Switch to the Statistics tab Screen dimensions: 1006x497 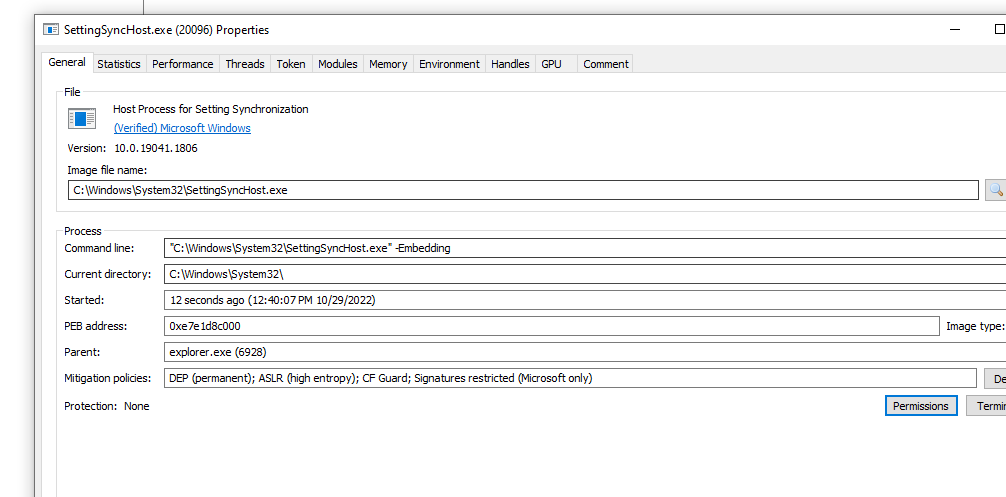click(119, 64)
